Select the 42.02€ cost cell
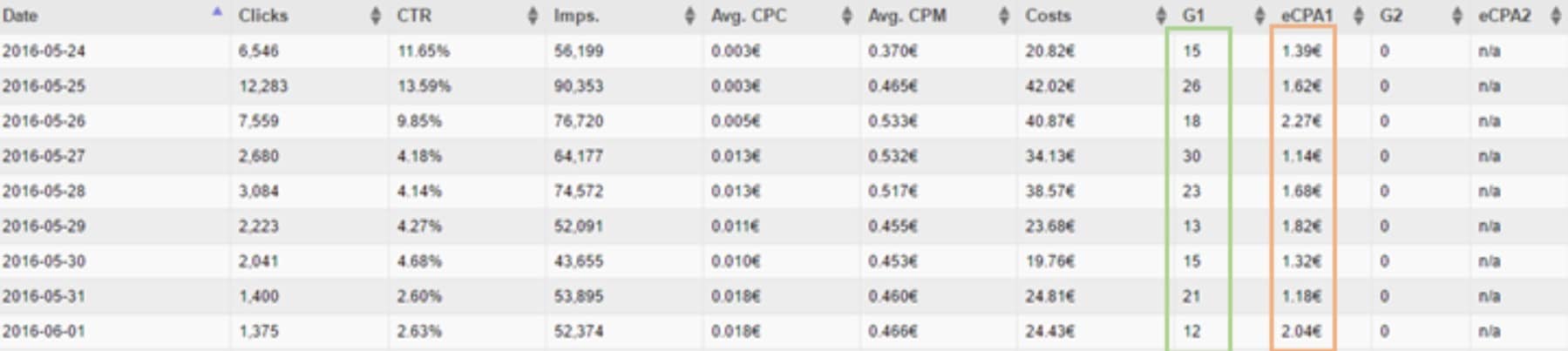 pos(1049,86)
